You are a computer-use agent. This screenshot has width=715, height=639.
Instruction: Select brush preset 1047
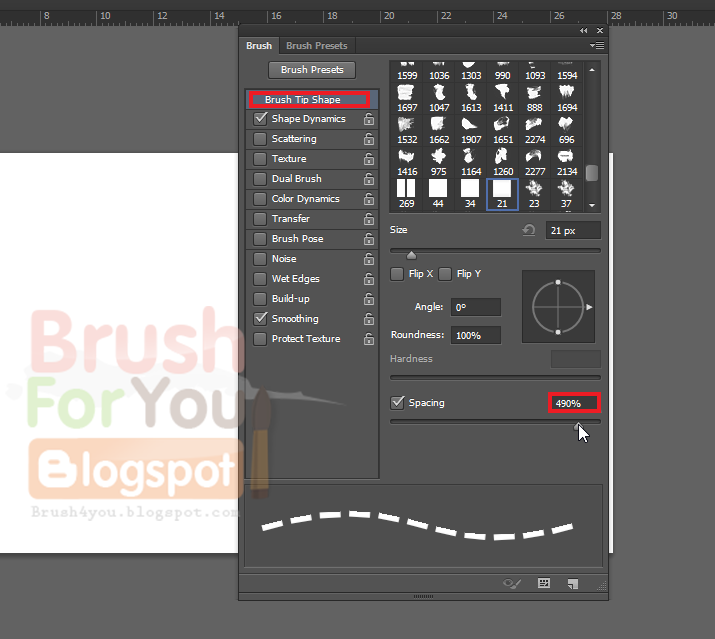[x=439, y=99]
